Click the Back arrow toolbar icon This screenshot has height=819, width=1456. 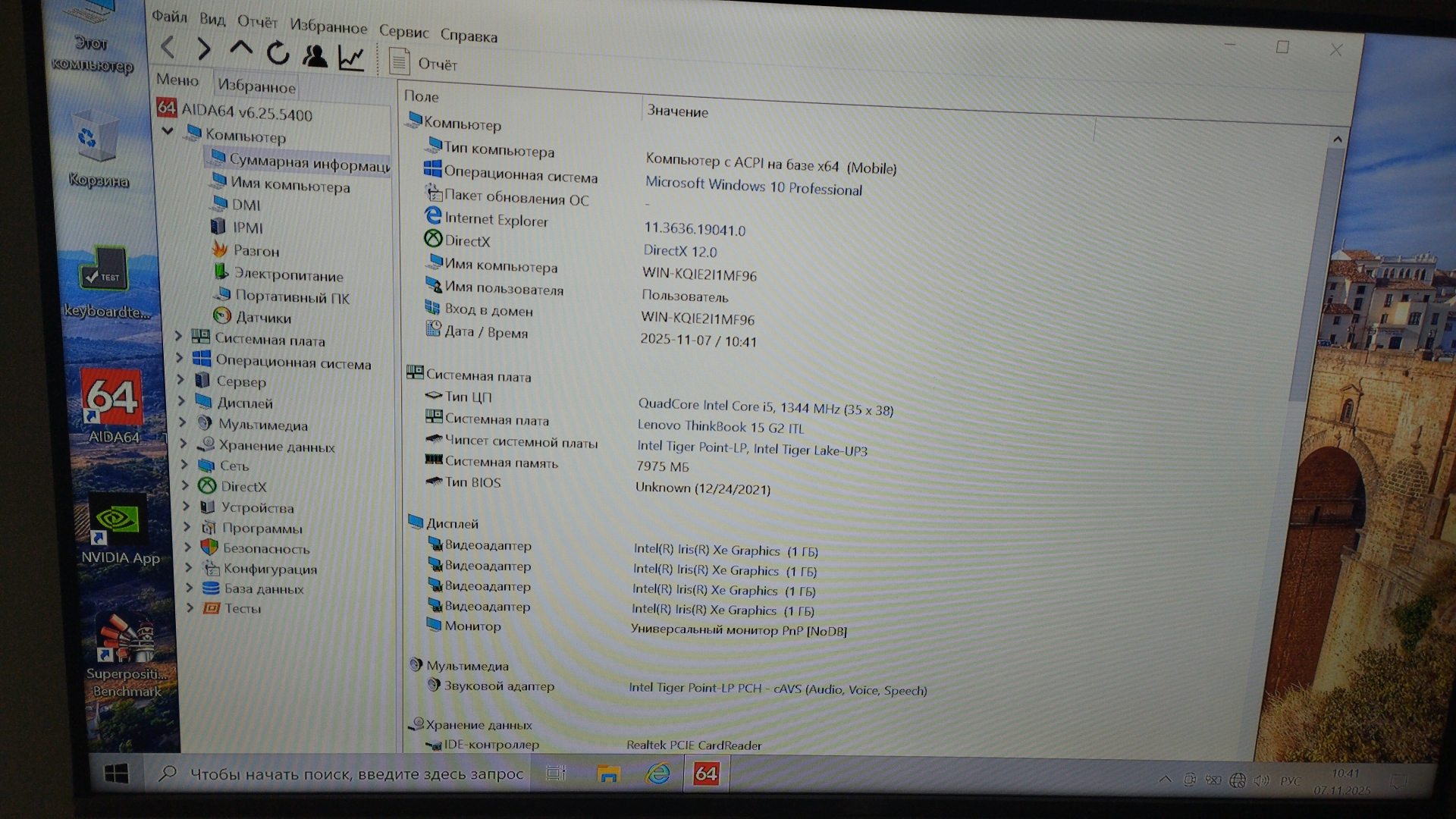[168, 48]
